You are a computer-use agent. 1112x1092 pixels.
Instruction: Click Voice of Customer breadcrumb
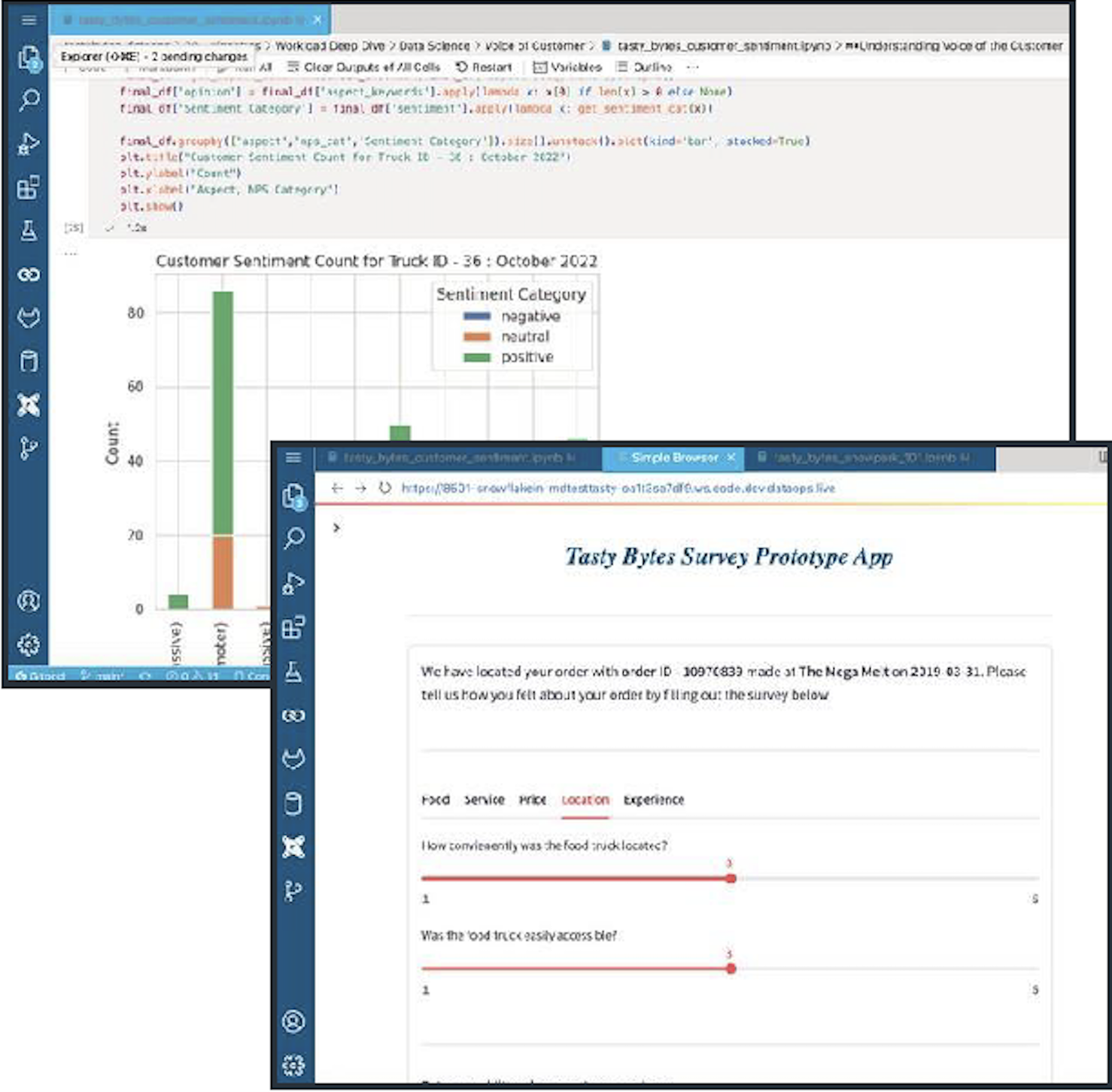coord(535,46)
